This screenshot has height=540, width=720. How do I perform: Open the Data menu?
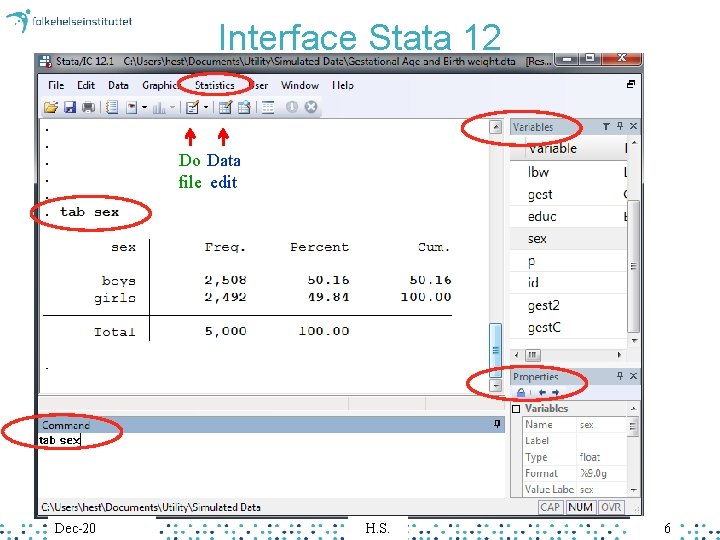point(118,85)
